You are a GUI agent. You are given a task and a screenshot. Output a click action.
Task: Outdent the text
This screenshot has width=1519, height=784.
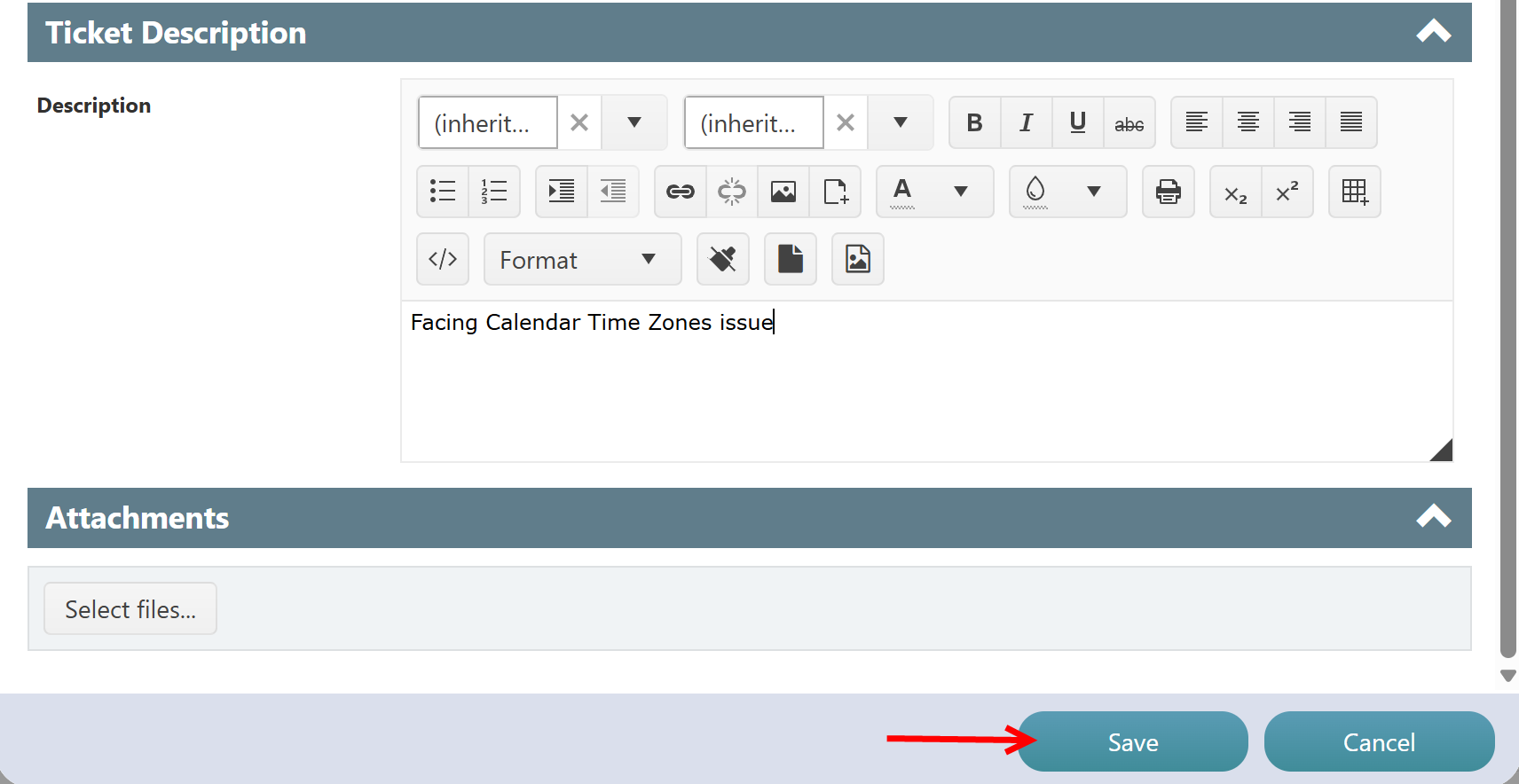[x=612, y=192]
